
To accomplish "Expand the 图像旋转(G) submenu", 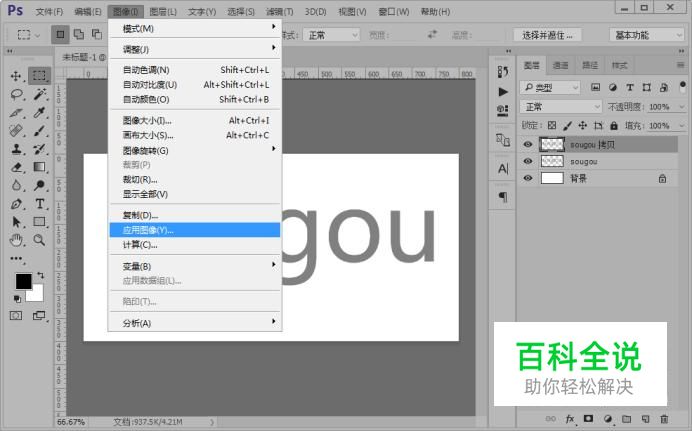I will tap(195, 150).
